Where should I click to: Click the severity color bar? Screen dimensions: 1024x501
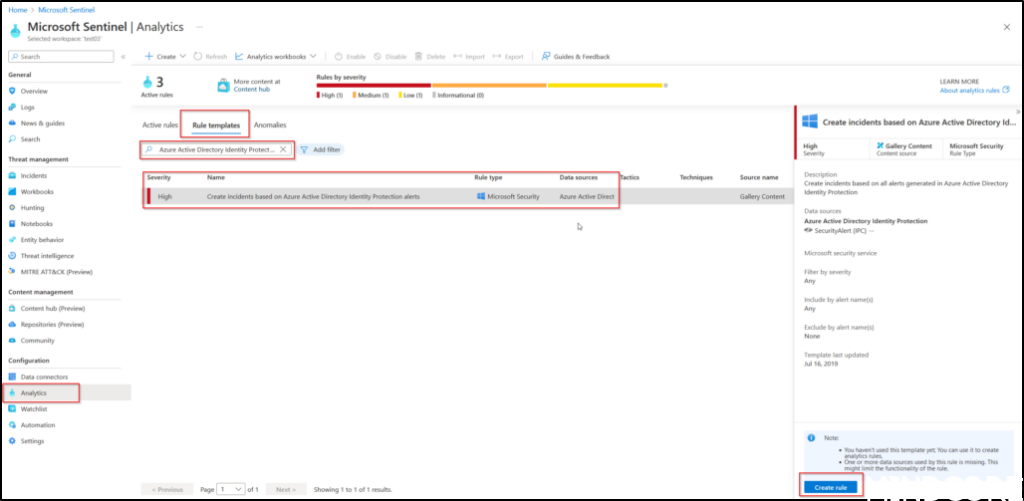click(x=490, y=86)
